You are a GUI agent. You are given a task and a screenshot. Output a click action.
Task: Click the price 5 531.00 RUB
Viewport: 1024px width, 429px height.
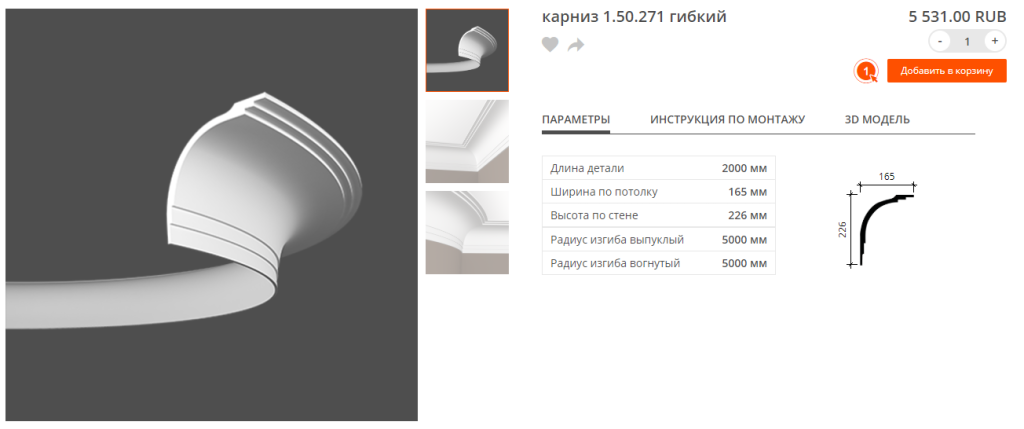[957, 18]
